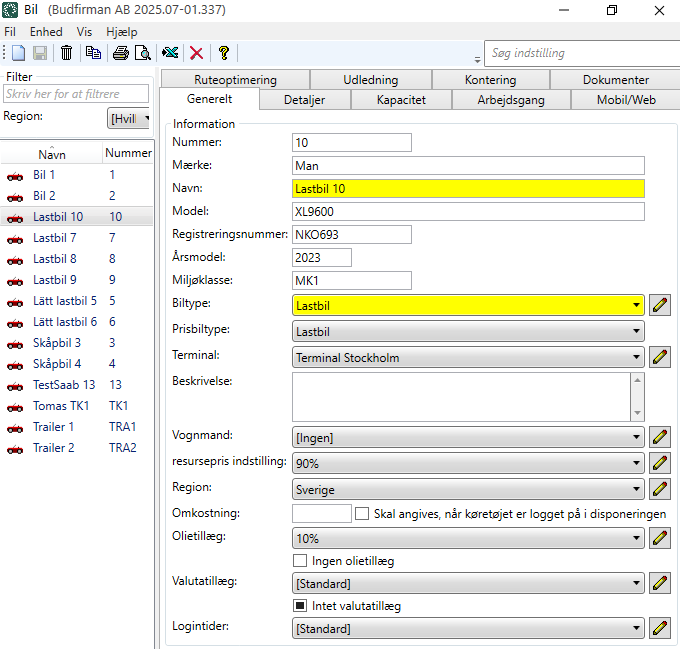Click the Registreringsnummer input field

pyautogui.click(x=351, y=235)
